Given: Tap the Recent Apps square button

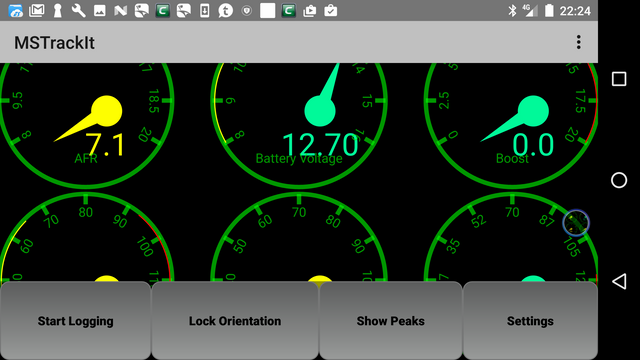Looking at the screenshot, I should point(619,79).
